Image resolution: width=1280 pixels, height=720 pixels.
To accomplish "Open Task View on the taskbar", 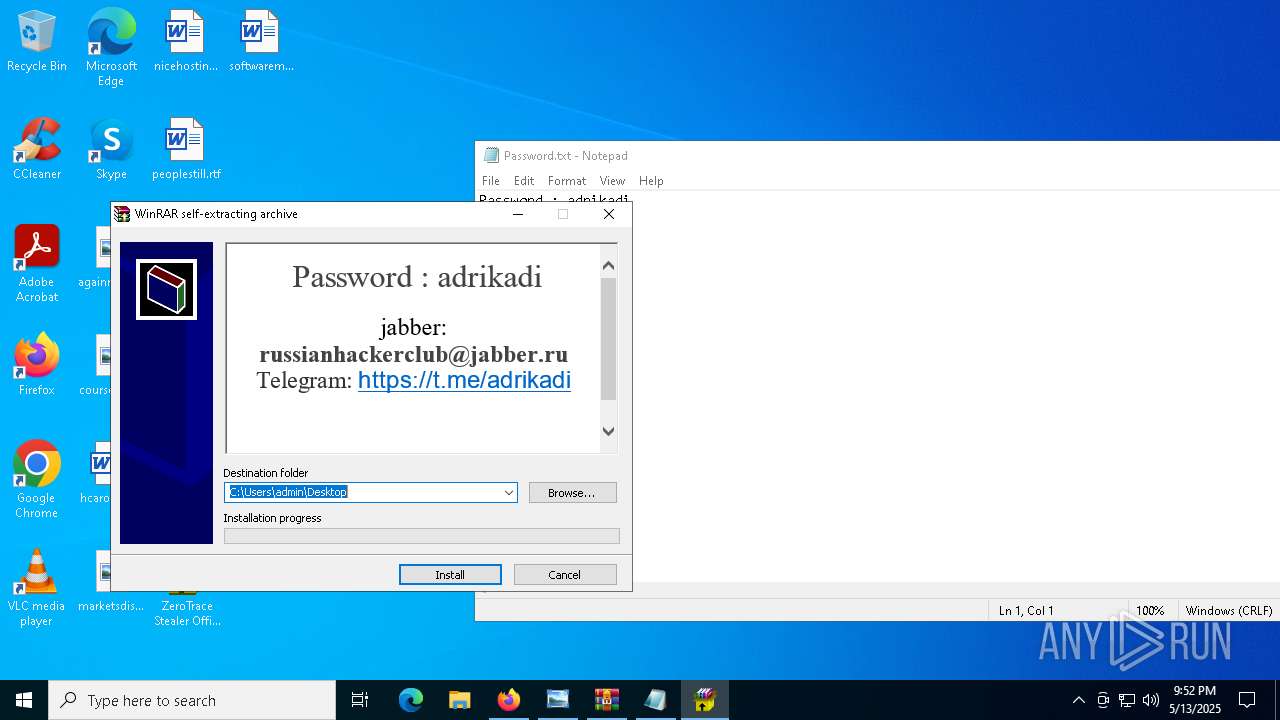I will coord(360,700).
